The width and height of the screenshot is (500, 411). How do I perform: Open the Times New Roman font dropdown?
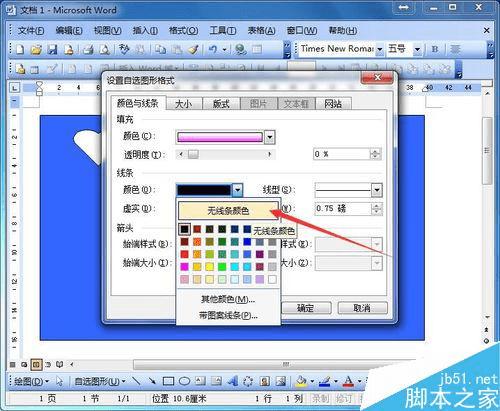point(379,49)
